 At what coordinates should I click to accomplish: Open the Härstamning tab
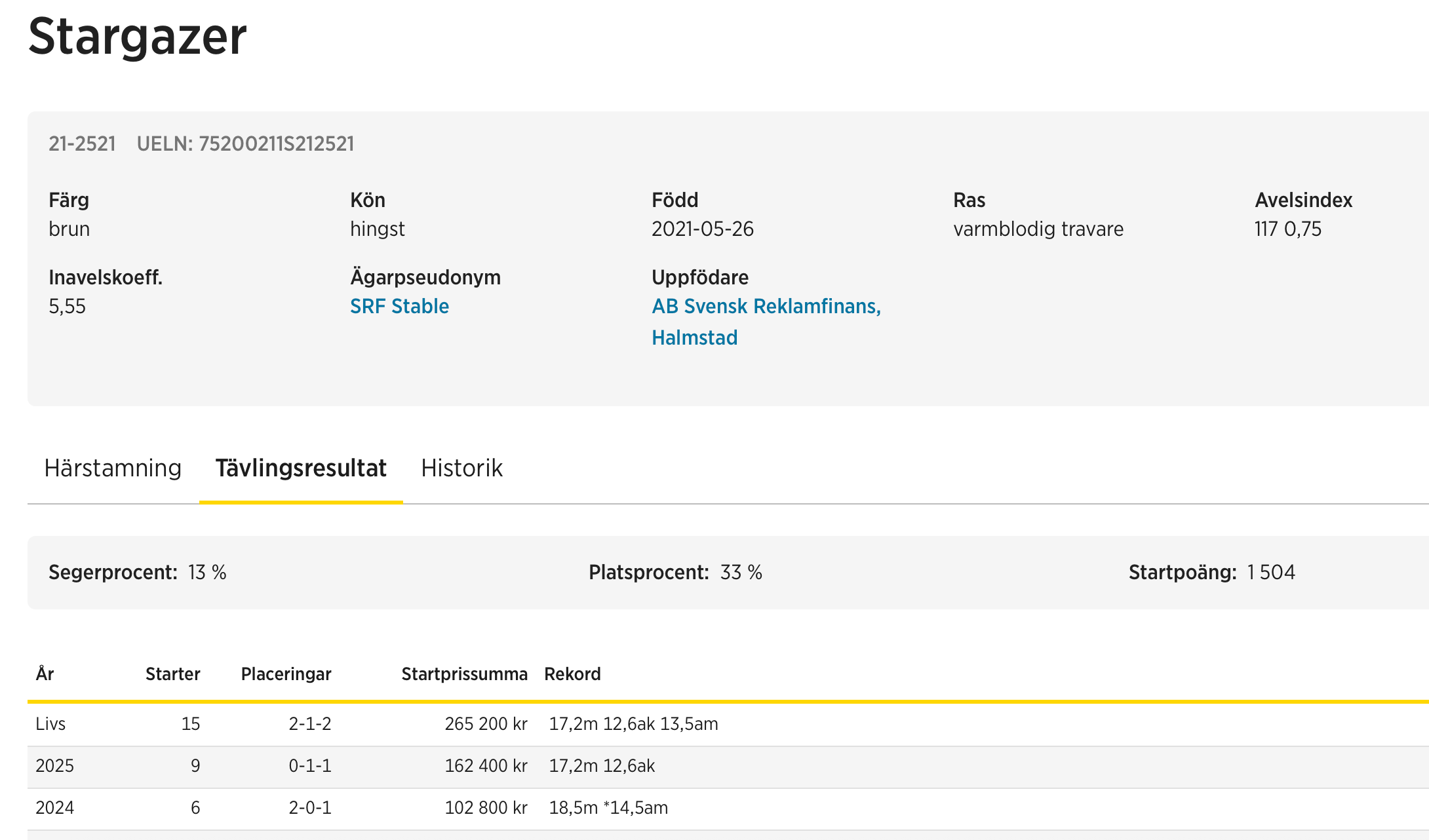[x=113, y=468]
